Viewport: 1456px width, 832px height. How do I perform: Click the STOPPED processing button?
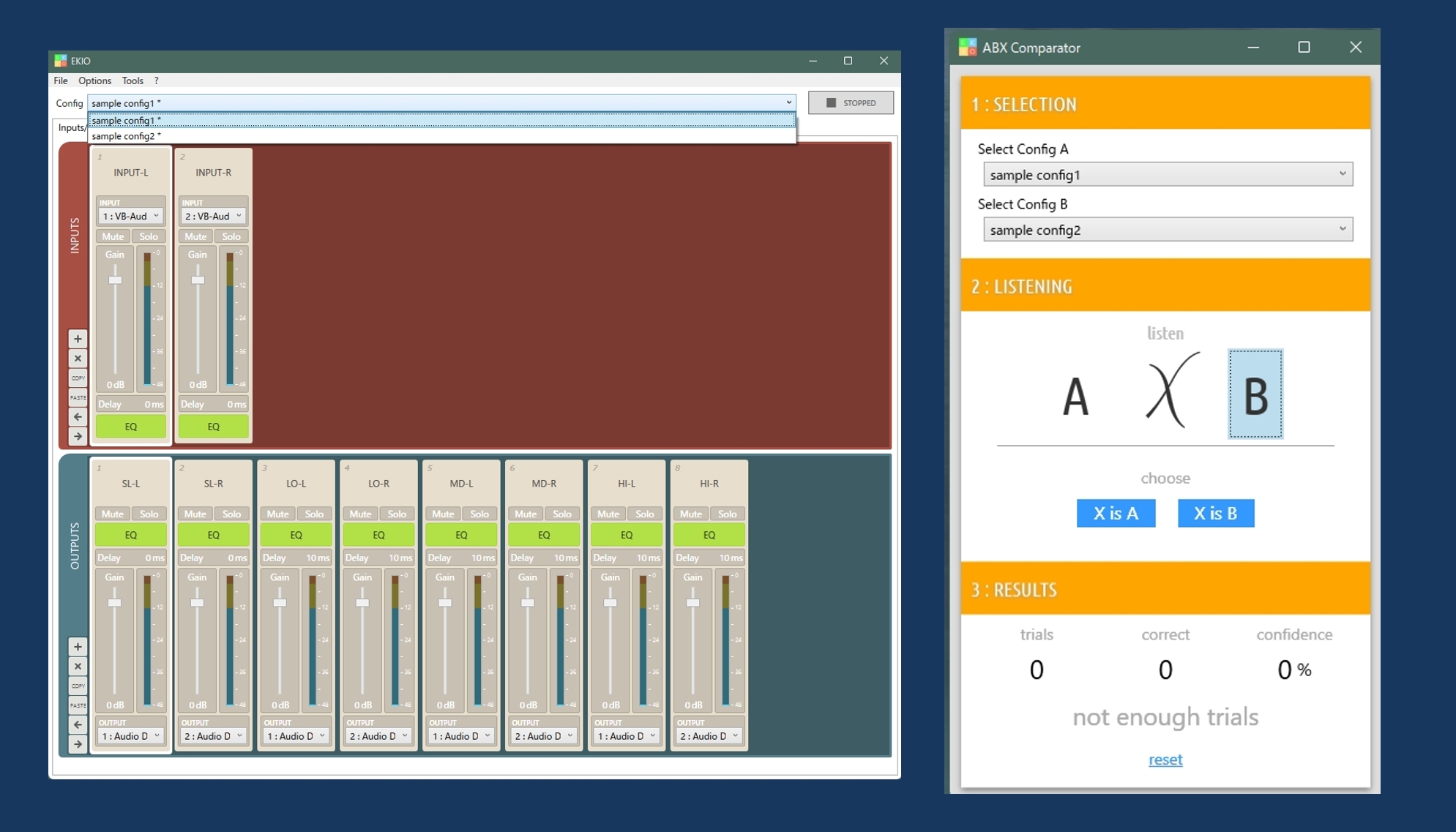851,102
